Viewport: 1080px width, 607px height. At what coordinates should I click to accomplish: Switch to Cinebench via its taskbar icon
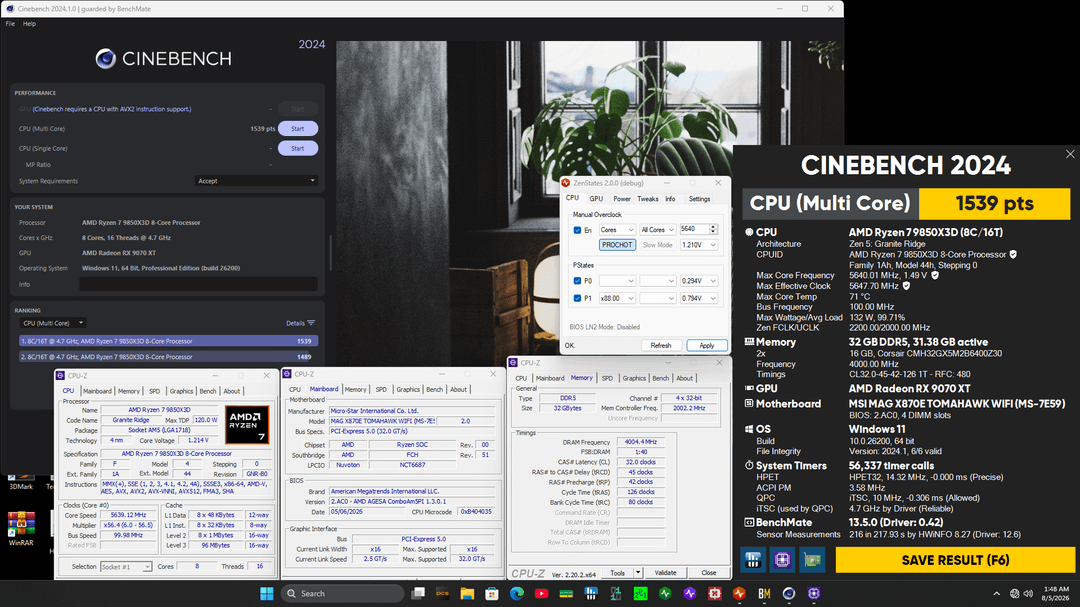click(789, 593)
